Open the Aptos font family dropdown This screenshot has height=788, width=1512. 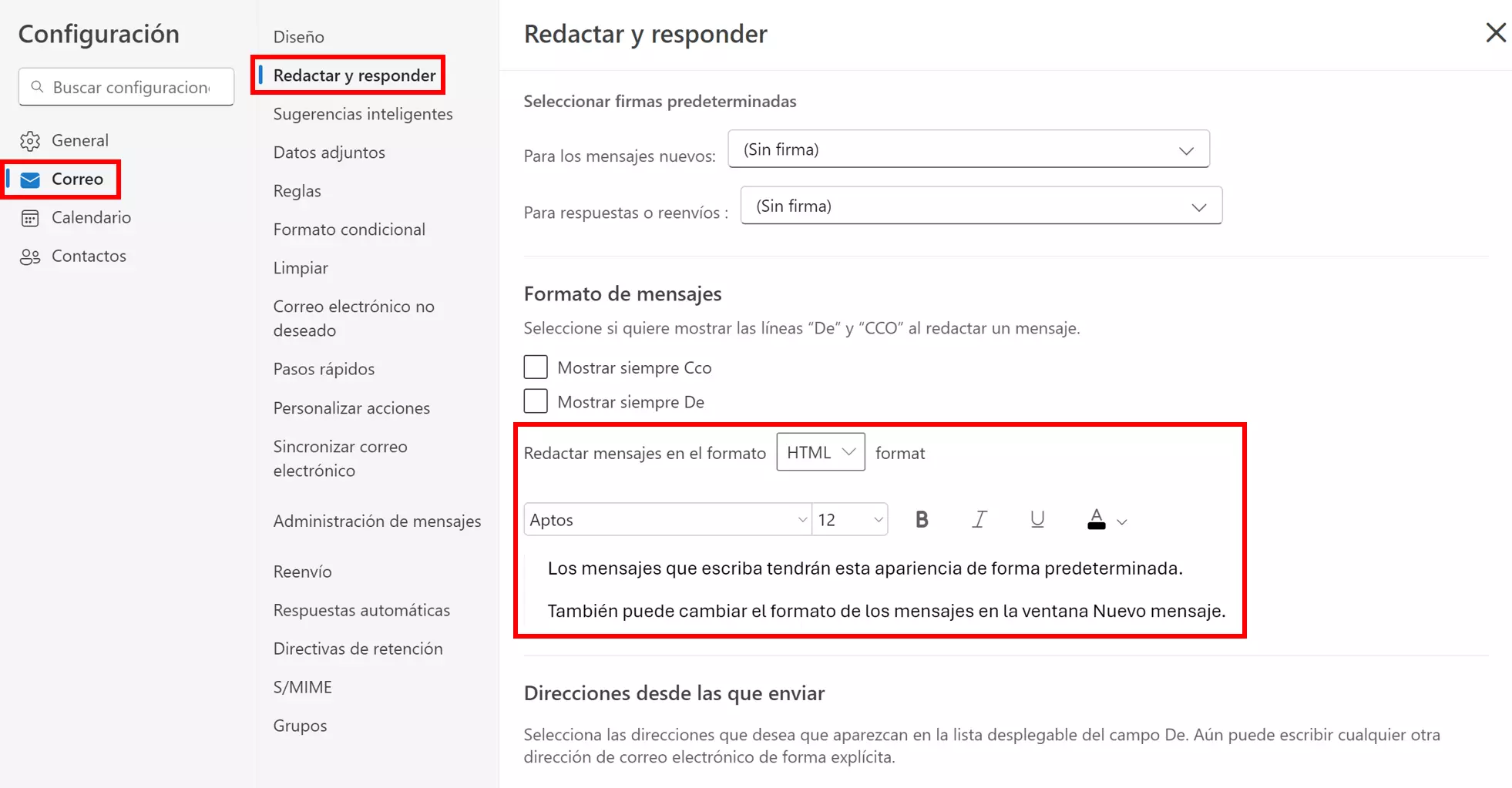pos(667,520)
